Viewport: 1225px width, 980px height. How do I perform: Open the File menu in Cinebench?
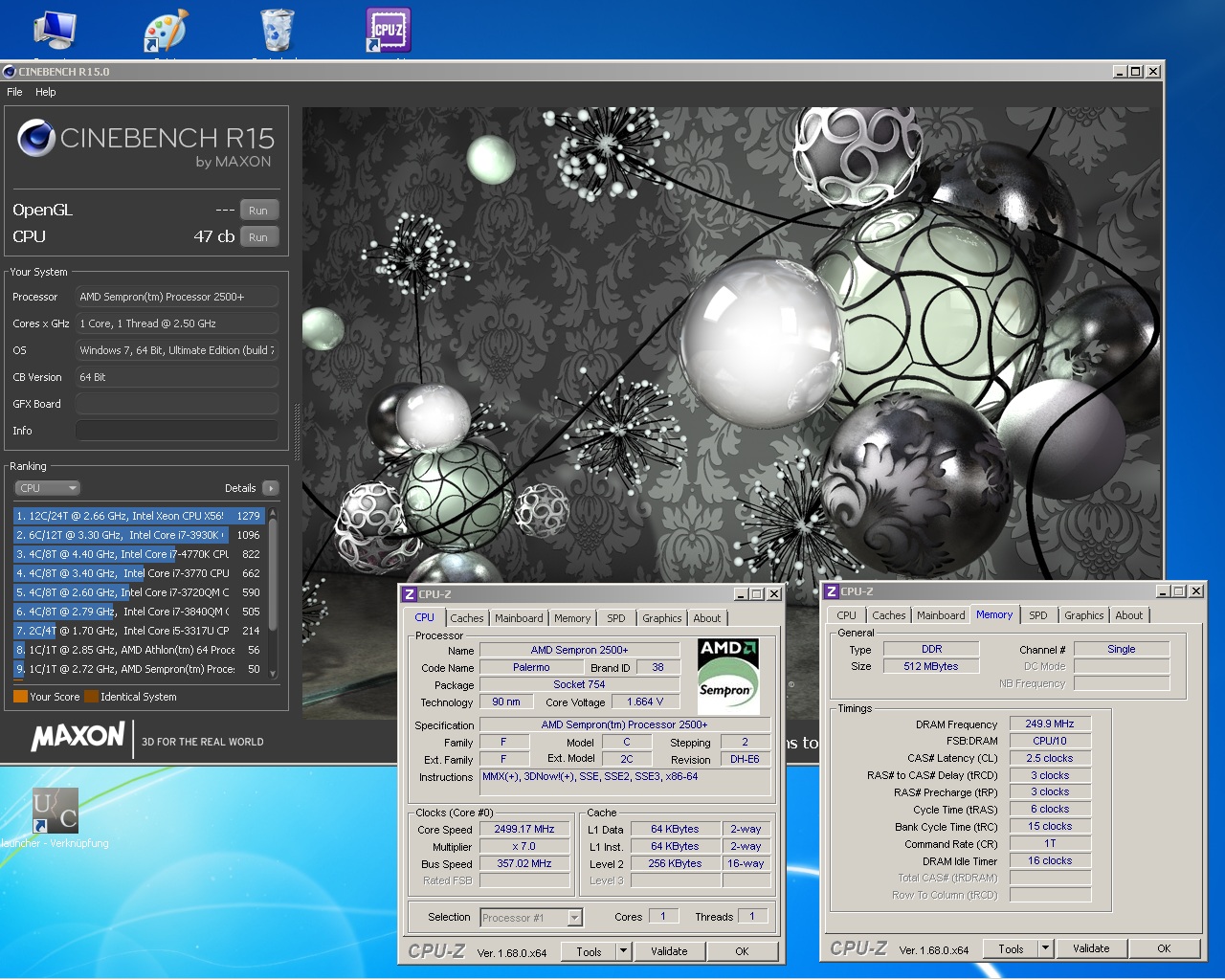click(14, 92)
